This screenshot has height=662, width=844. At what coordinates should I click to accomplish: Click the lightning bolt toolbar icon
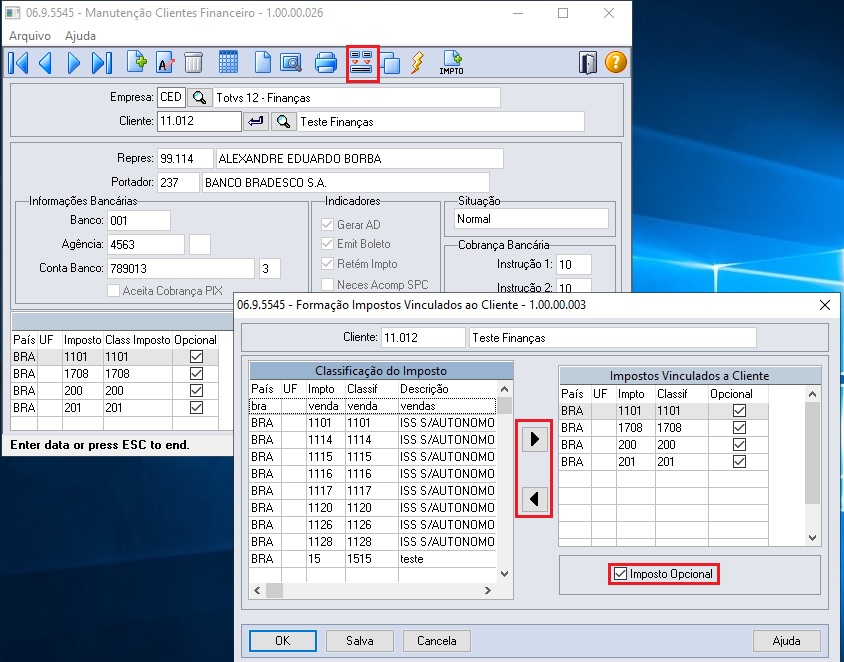coord(418,63)
